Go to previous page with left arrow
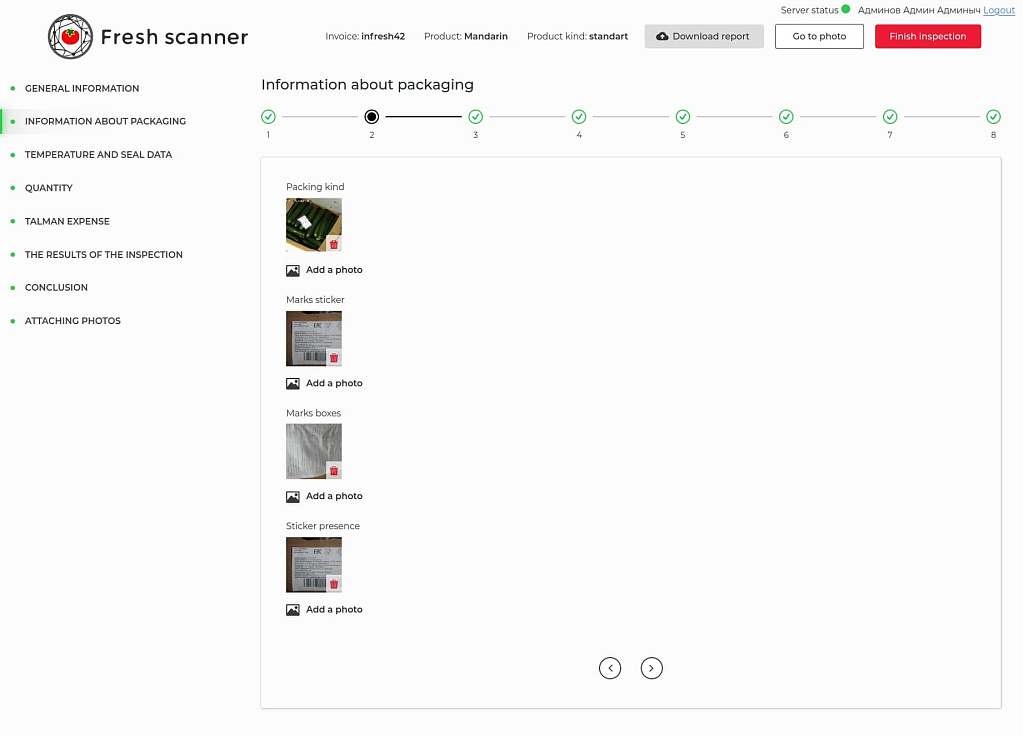 [x=610, y=668]
